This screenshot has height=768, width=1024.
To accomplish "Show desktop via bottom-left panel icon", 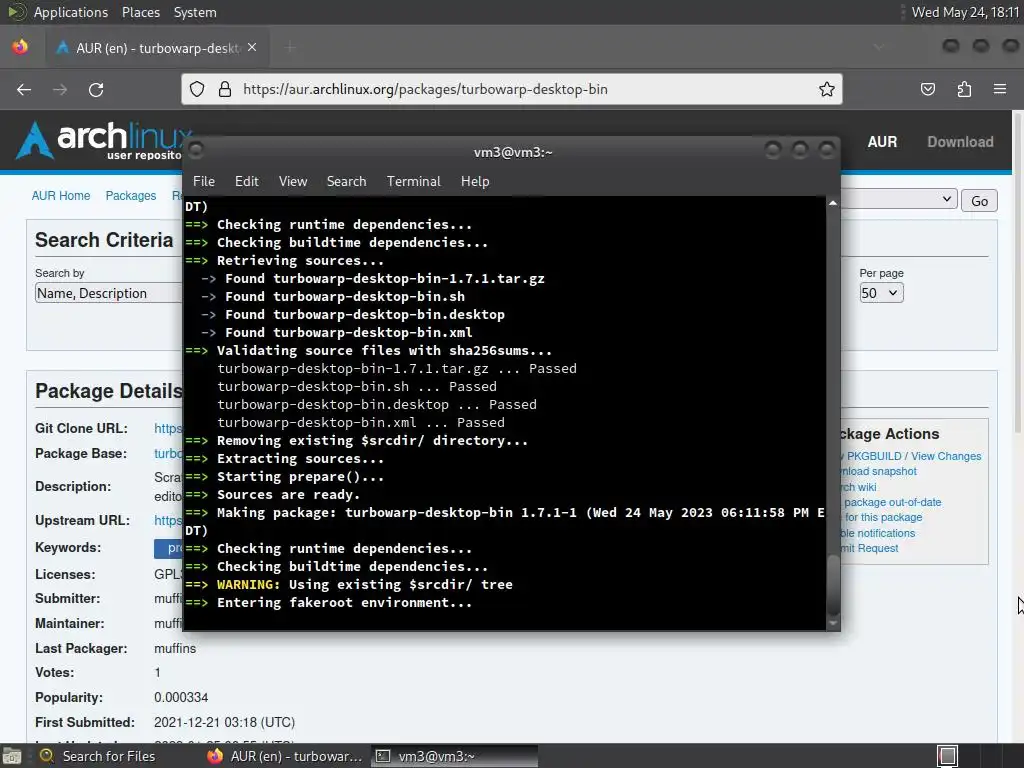I will click(x=12, y=756).
